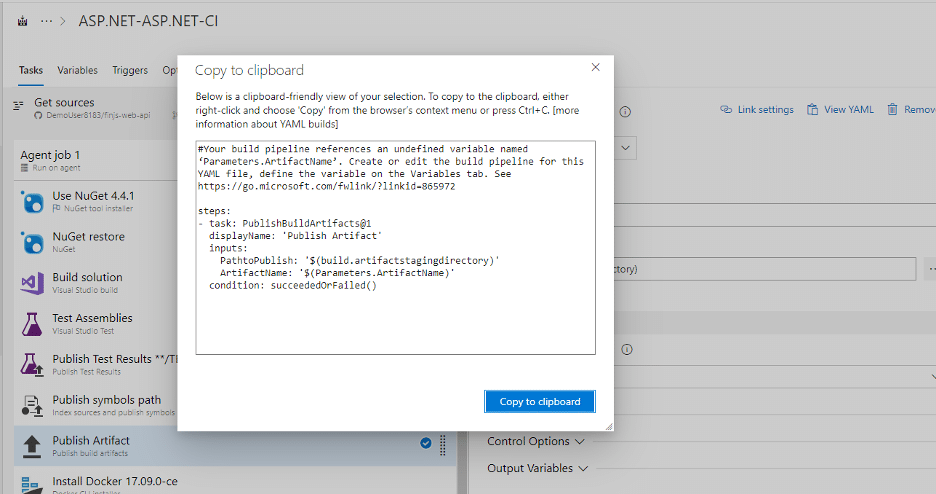Click the Publish Test Results flask icon
The height and width of the screenshot is (494, 936).
(32, 365)
